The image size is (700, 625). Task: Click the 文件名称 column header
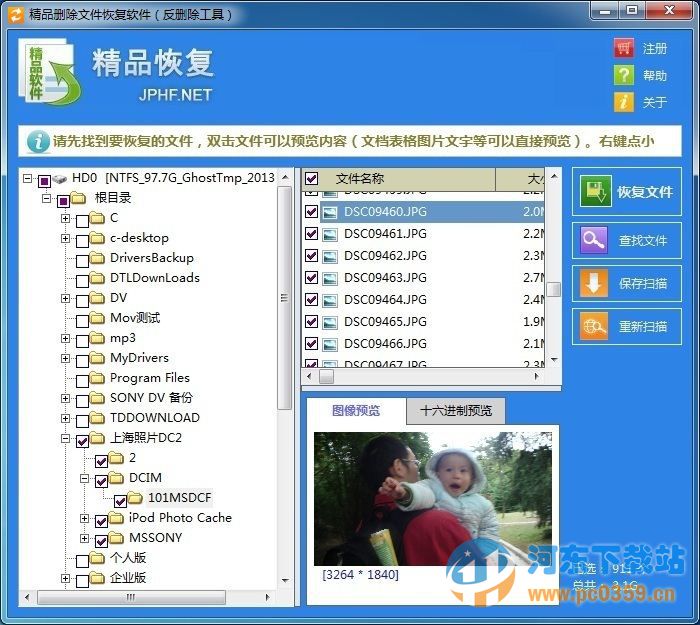399,179
